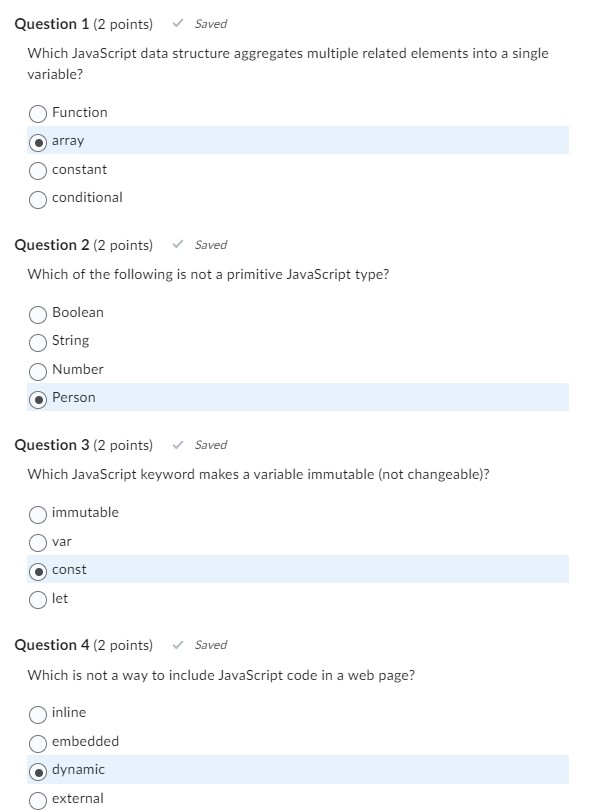Viewport: 592px width, 810px height.
Task: Choose constant in Question 1
Action: (x=37, y=170)
